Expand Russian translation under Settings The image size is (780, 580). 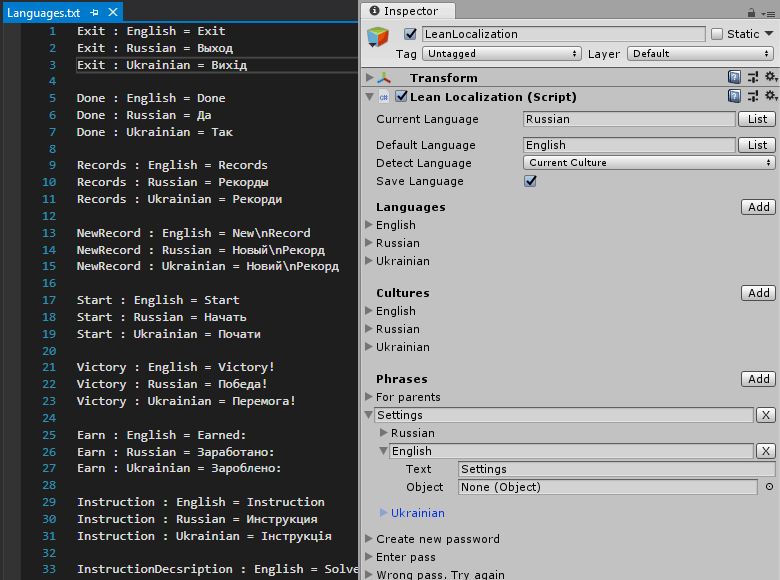(384, 433)
